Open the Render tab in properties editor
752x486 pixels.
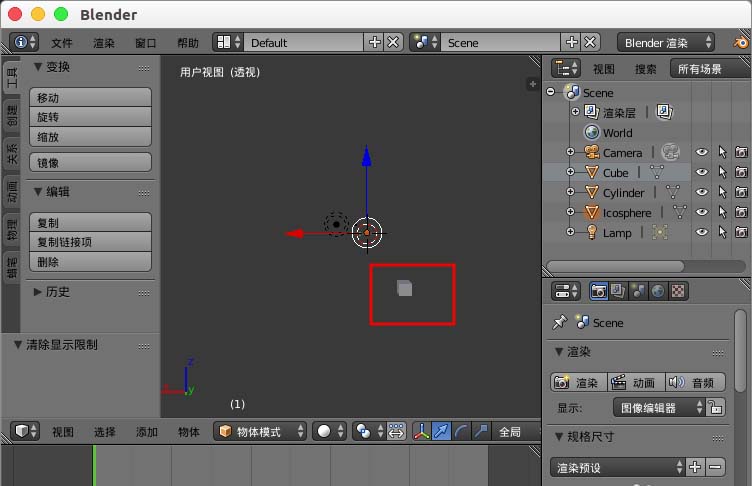[599, 291]
